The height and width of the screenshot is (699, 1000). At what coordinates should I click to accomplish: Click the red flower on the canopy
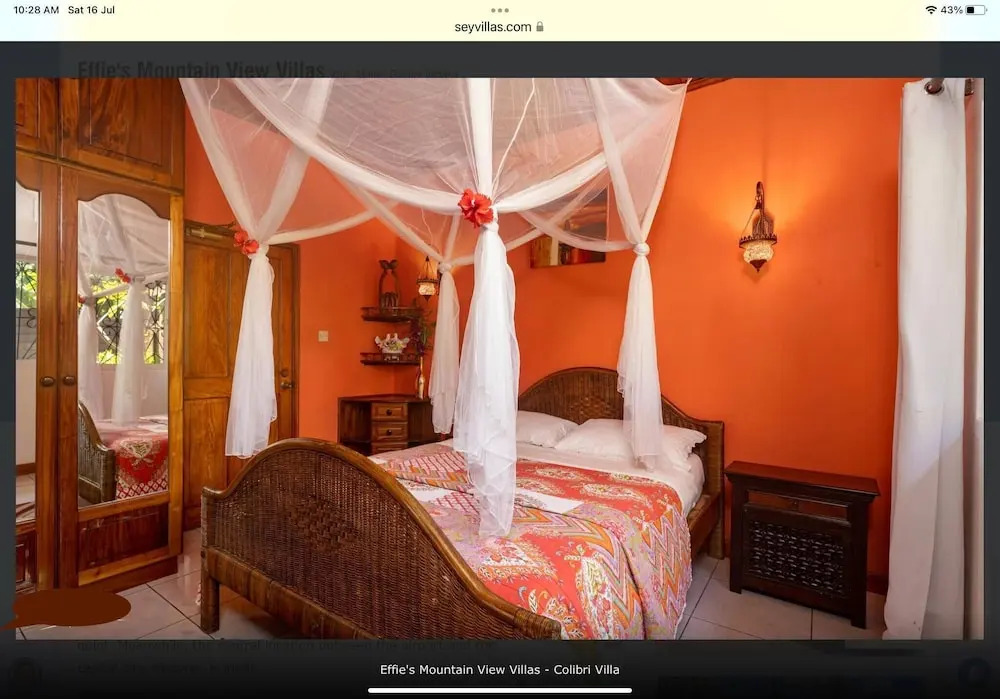click(x=476, y=207)
